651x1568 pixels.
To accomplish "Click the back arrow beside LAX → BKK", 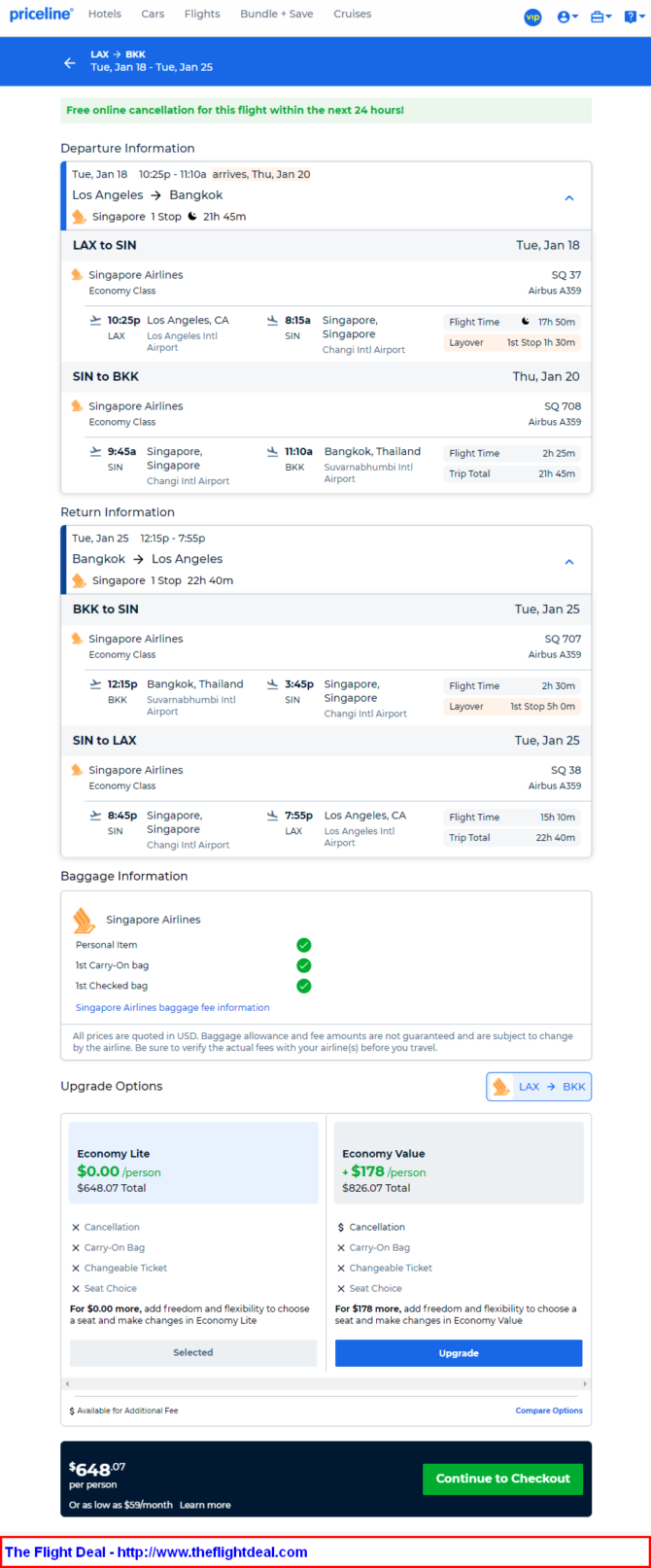I will pos(69,62).
